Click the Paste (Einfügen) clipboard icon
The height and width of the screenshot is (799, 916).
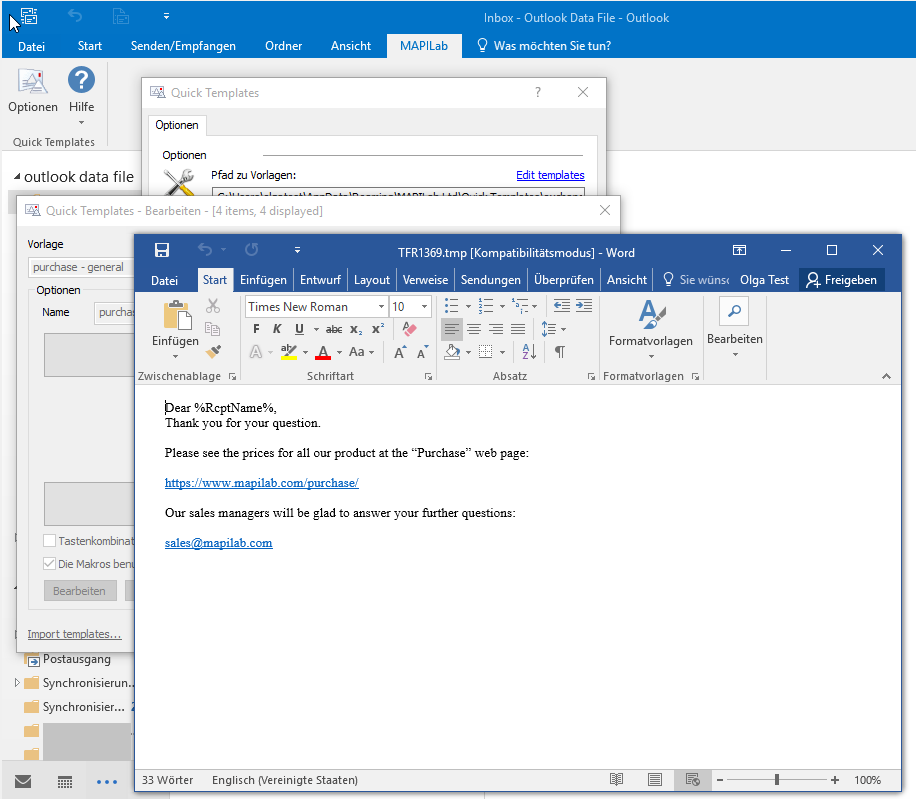[175, 315]
